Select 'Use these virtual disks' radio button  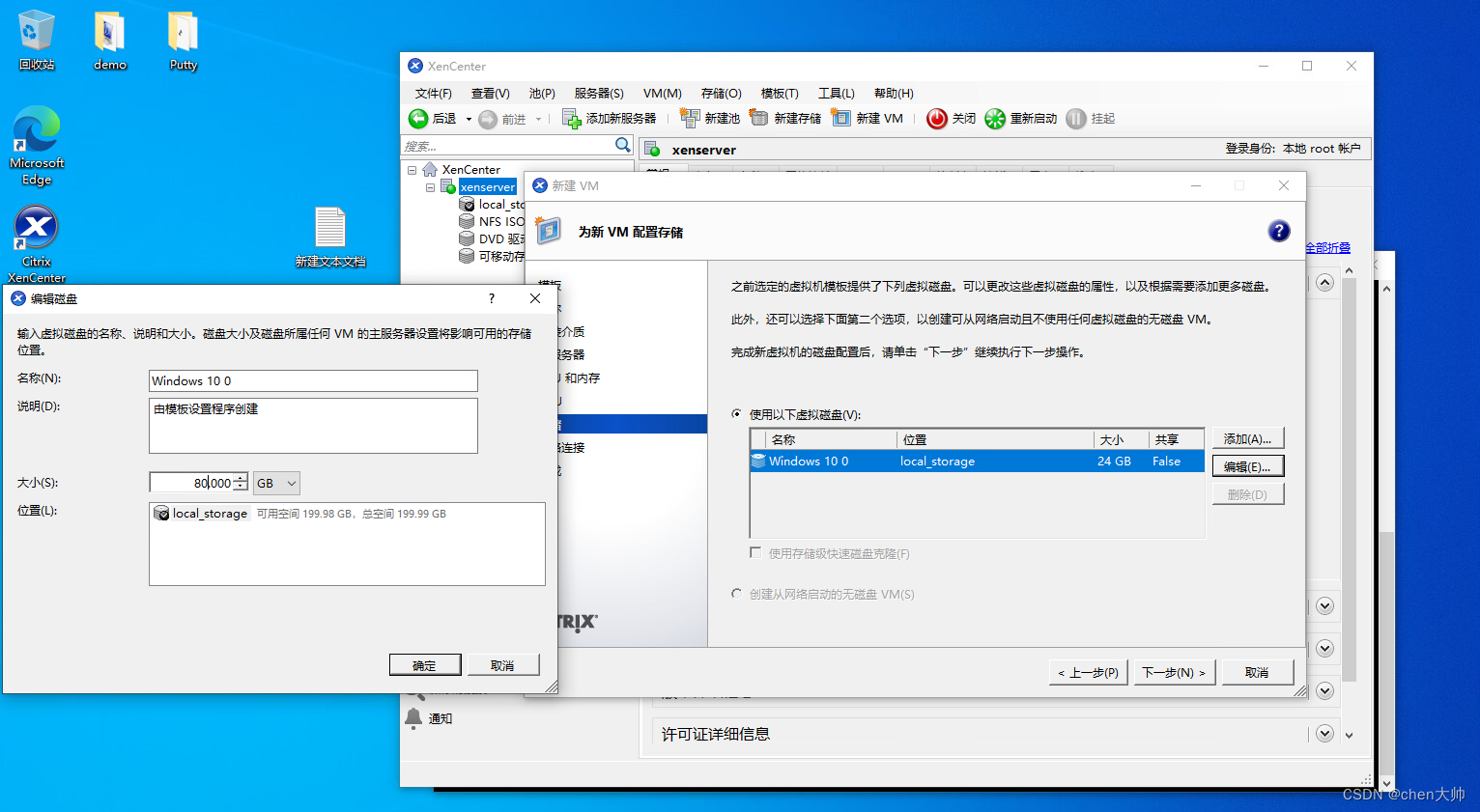pyautogui.click(x=737, y=414)
